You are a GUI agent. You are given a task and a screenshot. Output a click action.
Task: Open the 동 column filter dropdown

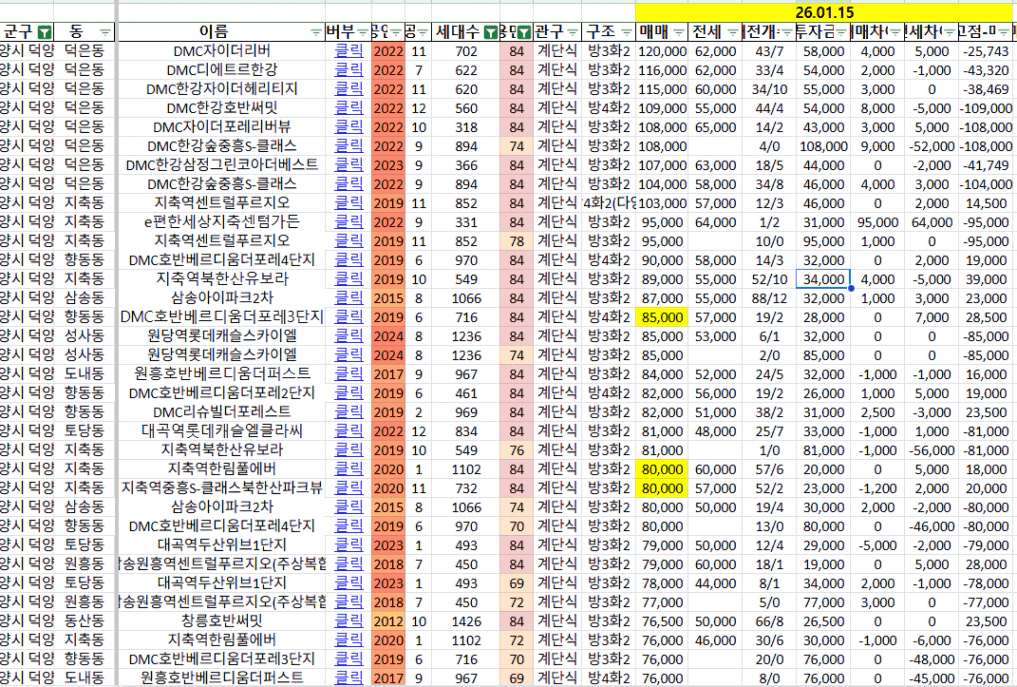pos(105,33)
